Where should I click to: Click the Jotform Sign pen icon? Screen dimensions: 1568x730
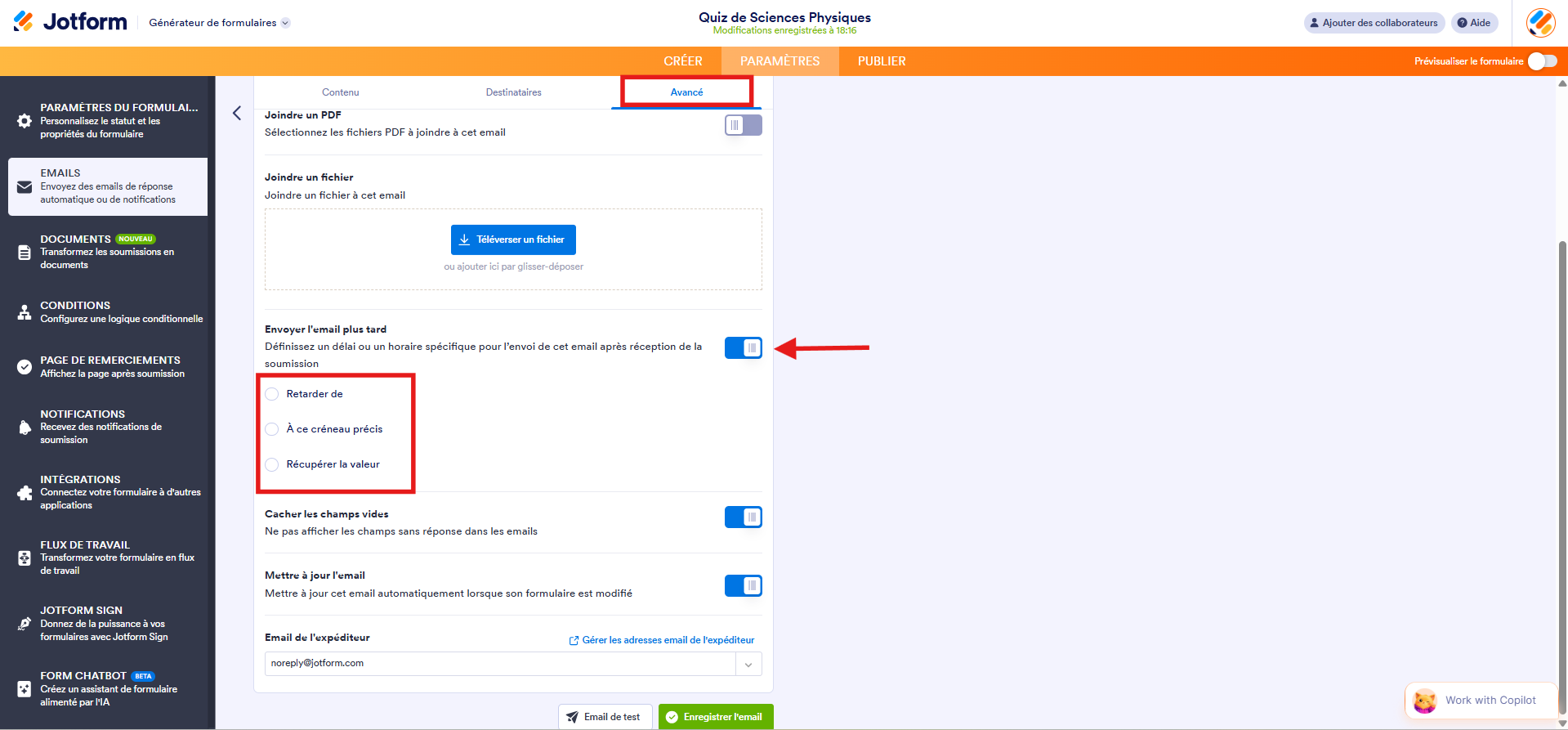(x=25, y=623)
